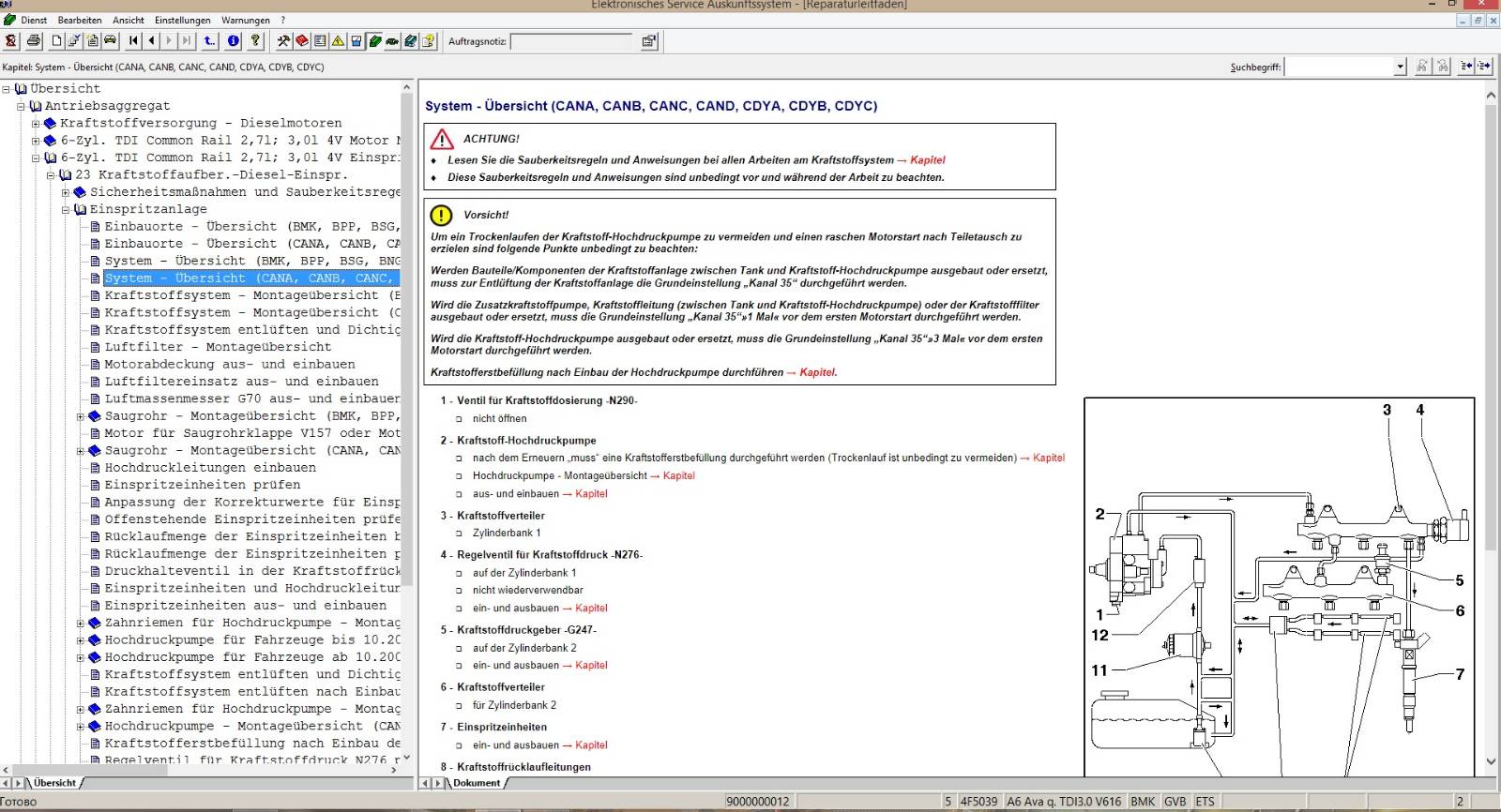This screenshot has height=812, width=1501.
Task: Click the second binoculars search icon
Action: pyautogui.click(x=1442, y=67)
